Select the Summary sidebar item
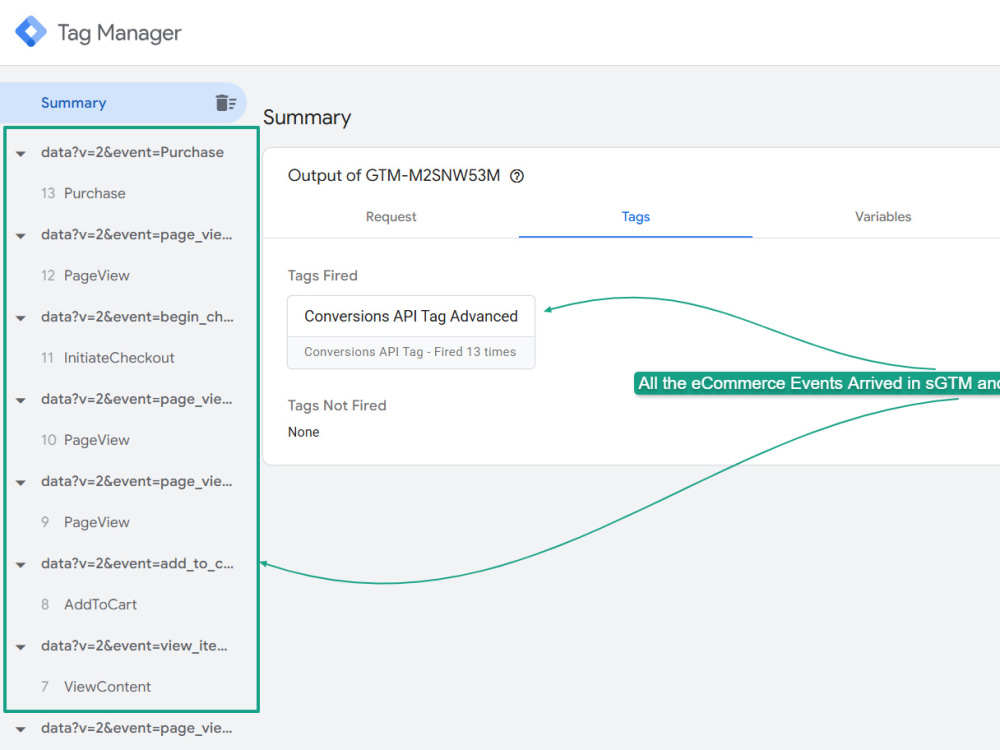 pyautogui.click(x=123, y=103)
